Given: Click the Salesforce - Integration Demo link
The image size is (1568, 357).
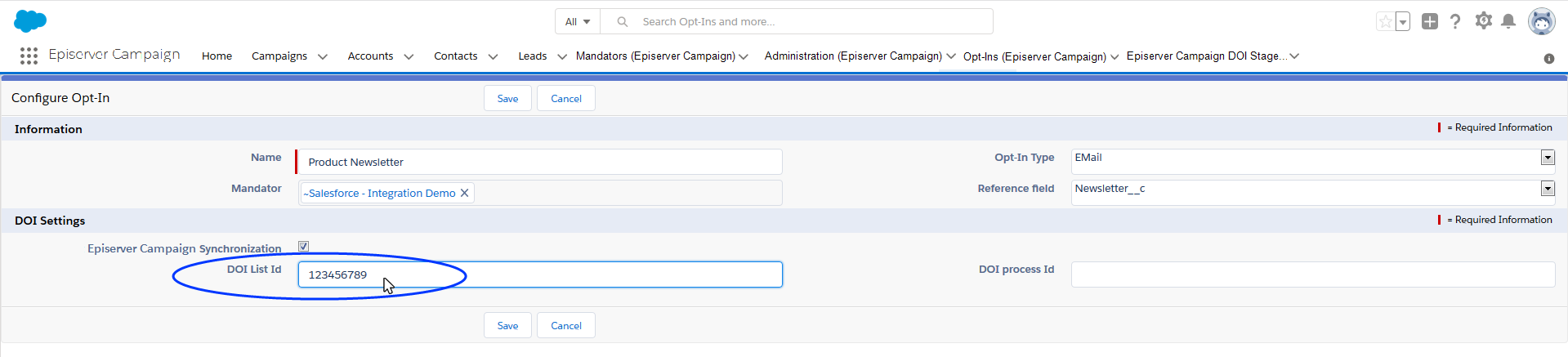Looking at the screenshot, I should (x=379, y=193).
